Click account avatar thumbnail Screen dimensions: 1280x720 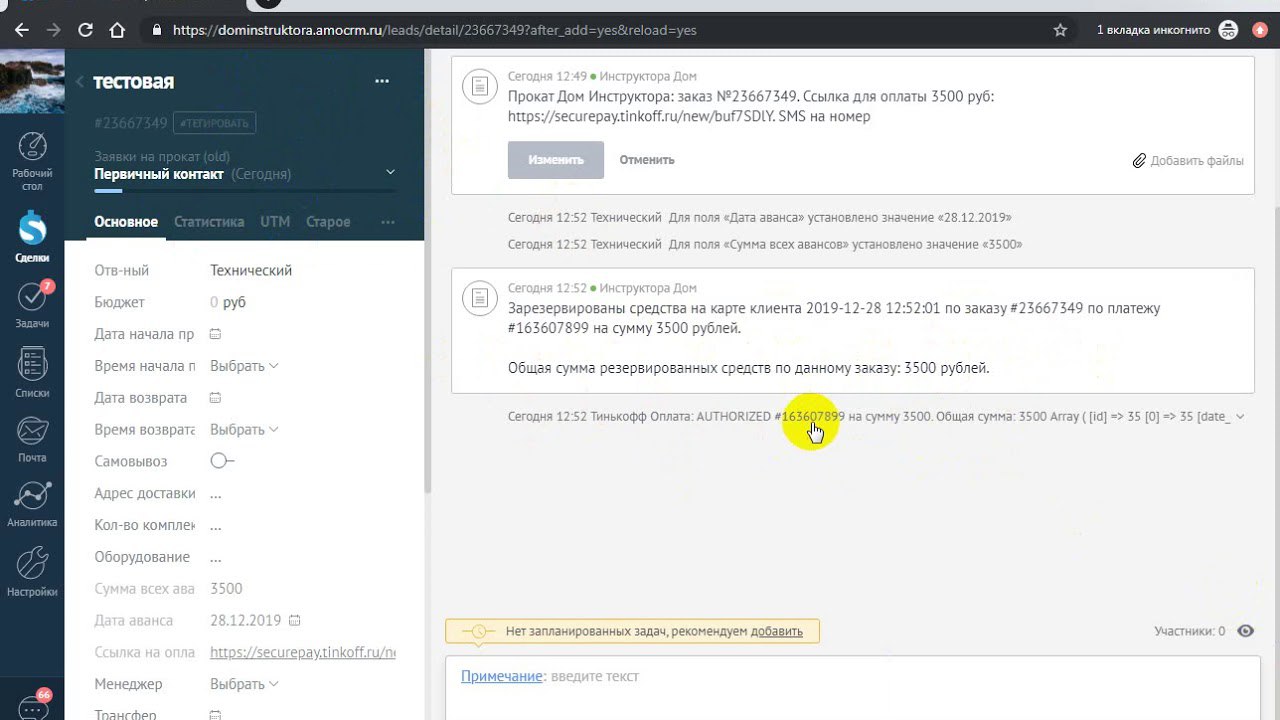click(x=32, y=82)
